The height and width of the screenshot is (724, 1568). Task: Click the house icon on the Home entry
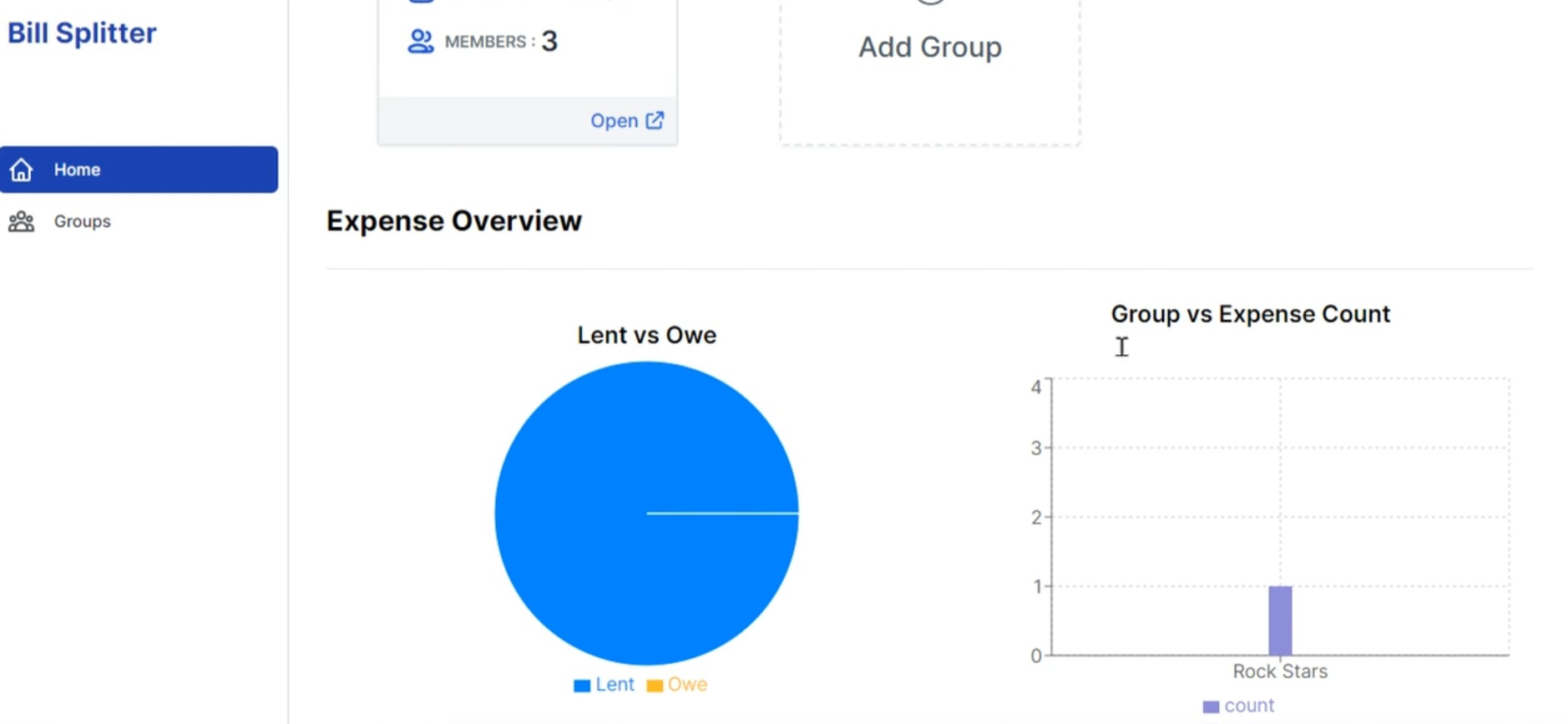(x=21, y=170)
